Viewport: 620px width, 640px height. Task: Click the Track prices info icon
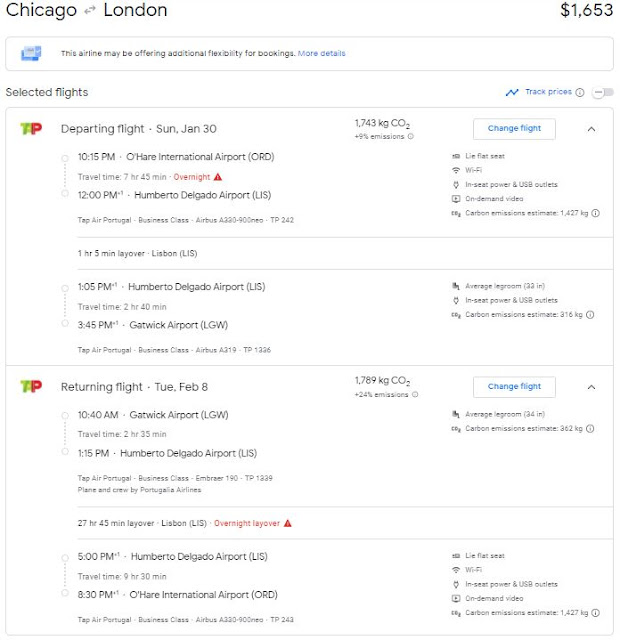tap(582, 92)
